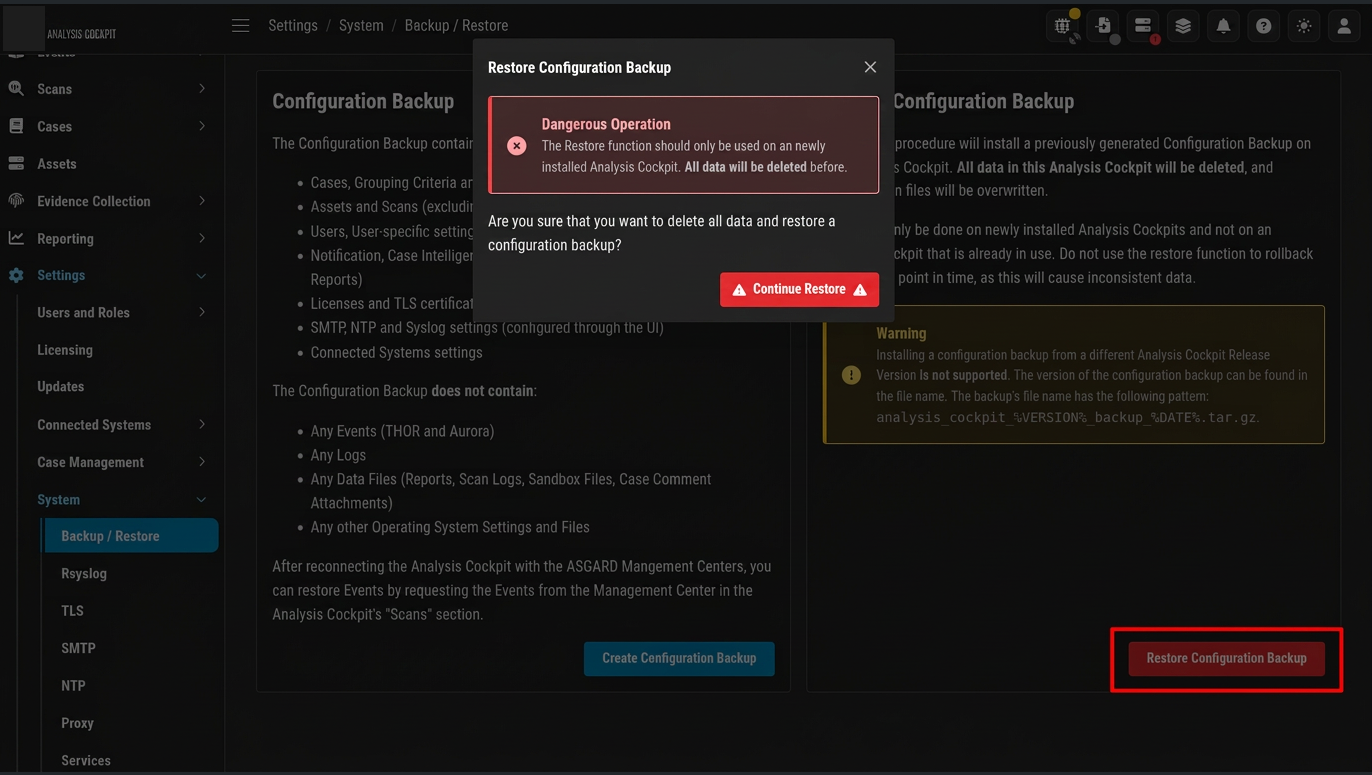This screenshot has height=775, width=1372.
Task: Expand the Evidence Collection chevron
Action: click(x=202, y=201)
